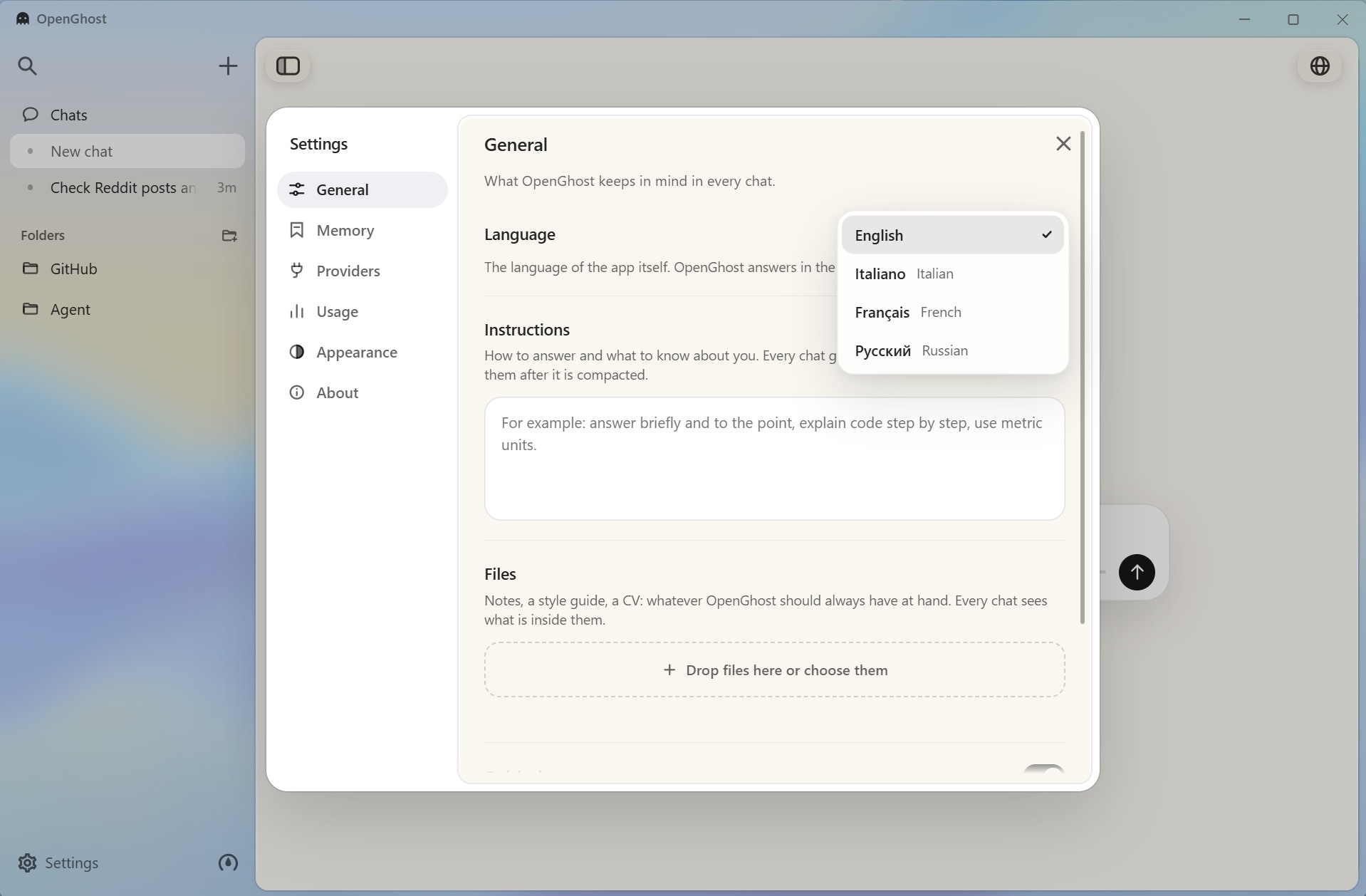Open the Agent folder
Screen dimensions: 1366x896
[x=127, y=310]
